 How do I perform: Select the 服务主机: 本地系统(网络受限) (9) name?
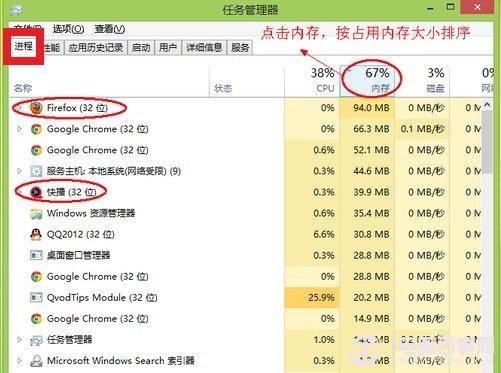pos(114,171)
